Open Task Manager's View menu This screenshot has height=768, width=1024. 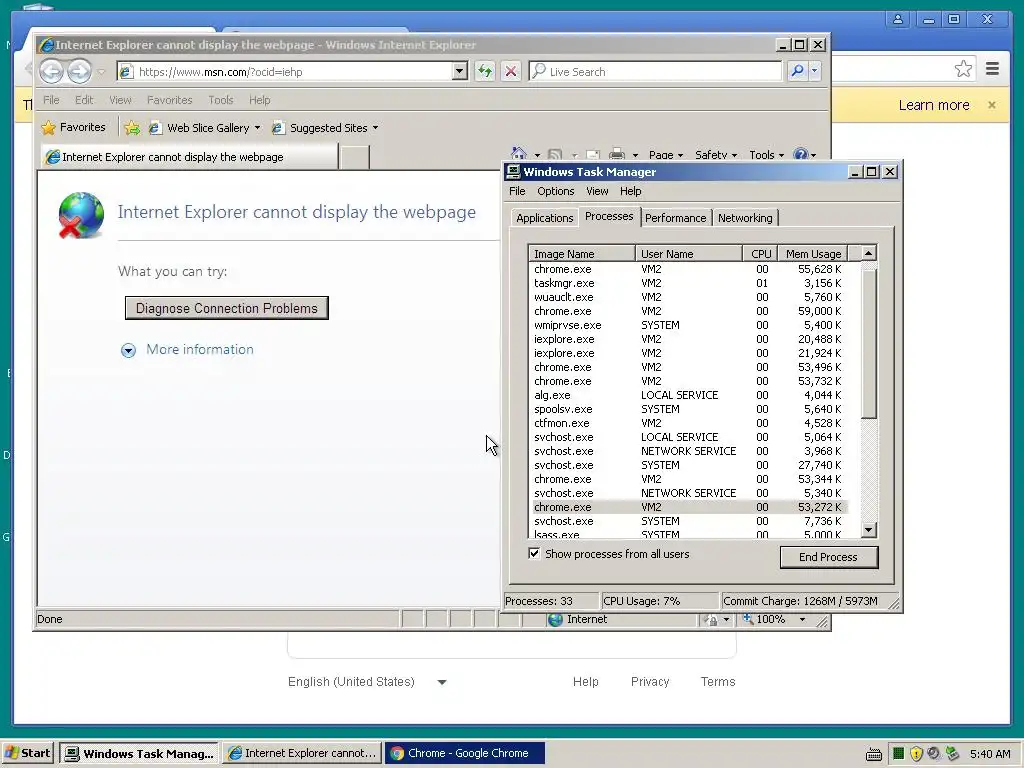coord(597,191)
